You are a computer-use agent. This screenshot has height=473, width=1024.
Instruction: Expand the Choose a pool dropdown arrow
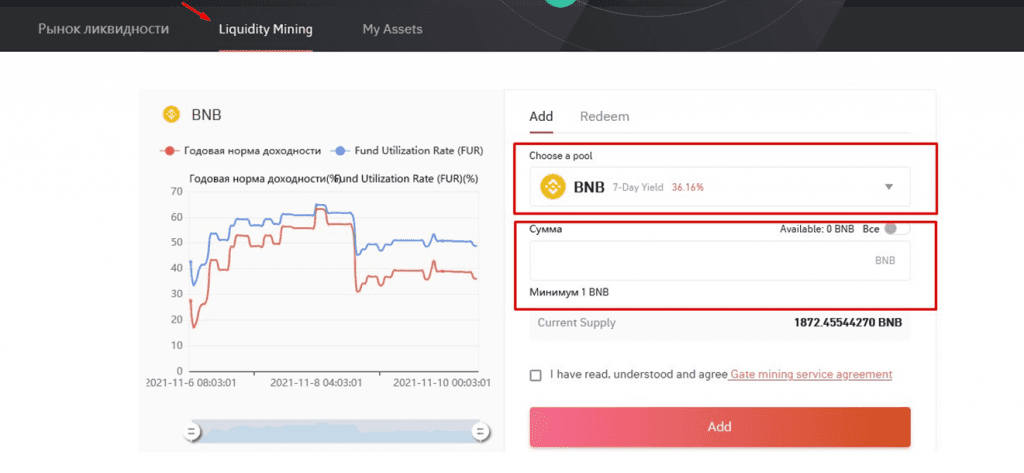(888, 187)
